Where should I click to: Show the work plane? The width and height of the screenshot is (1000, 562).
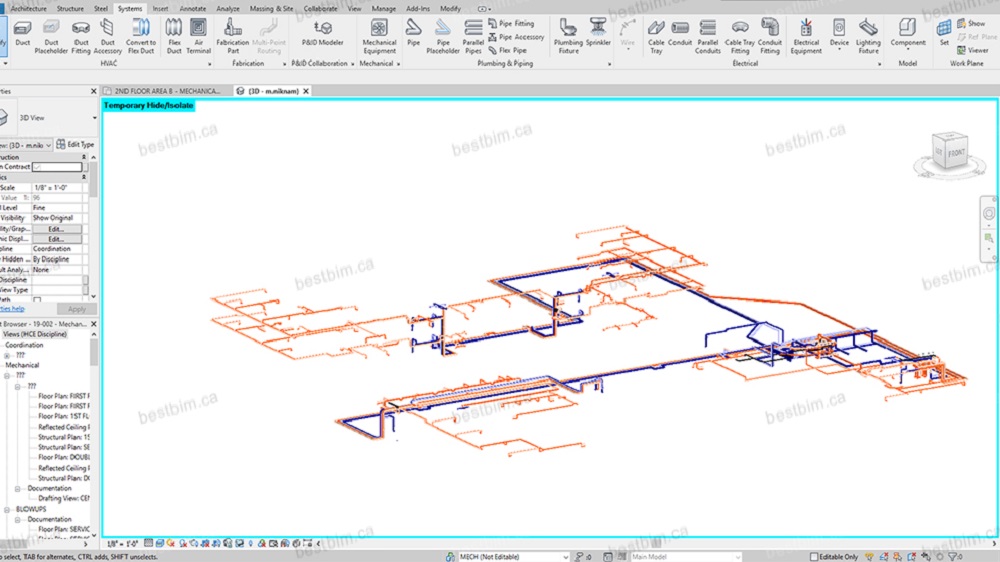pyautogui.click(x=971, y=23)
